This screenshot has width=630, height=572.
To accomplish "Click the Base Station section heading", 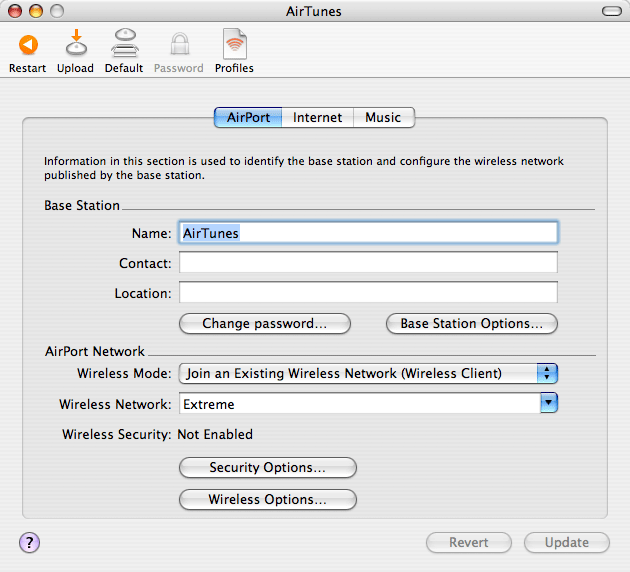I will (x=82, y=206).
